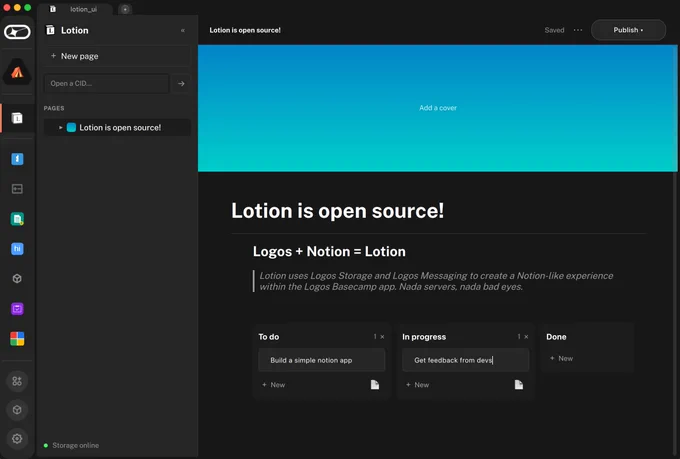Submit the CID with the arrow button
Image resolution: width=680 pixels, height=459 pixels.
[x=181, y=83]
